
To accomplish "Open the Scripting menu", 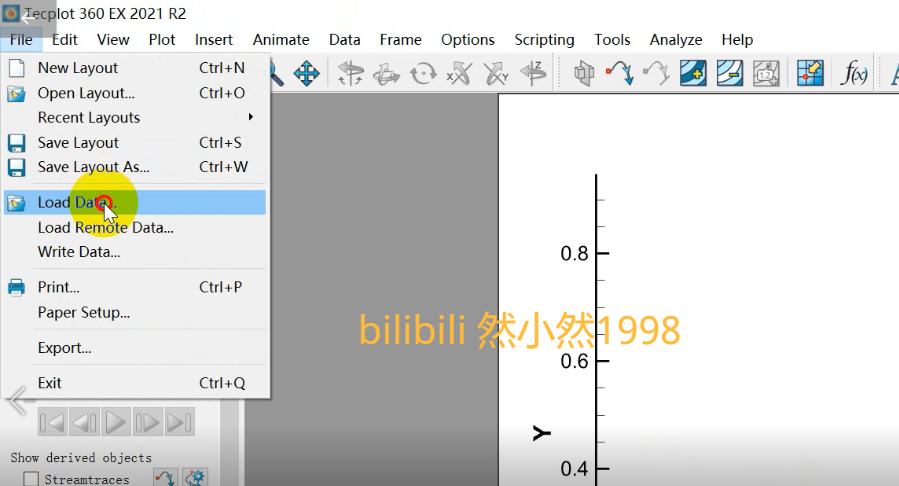I will pyautogui.click(x=544, y=40).
